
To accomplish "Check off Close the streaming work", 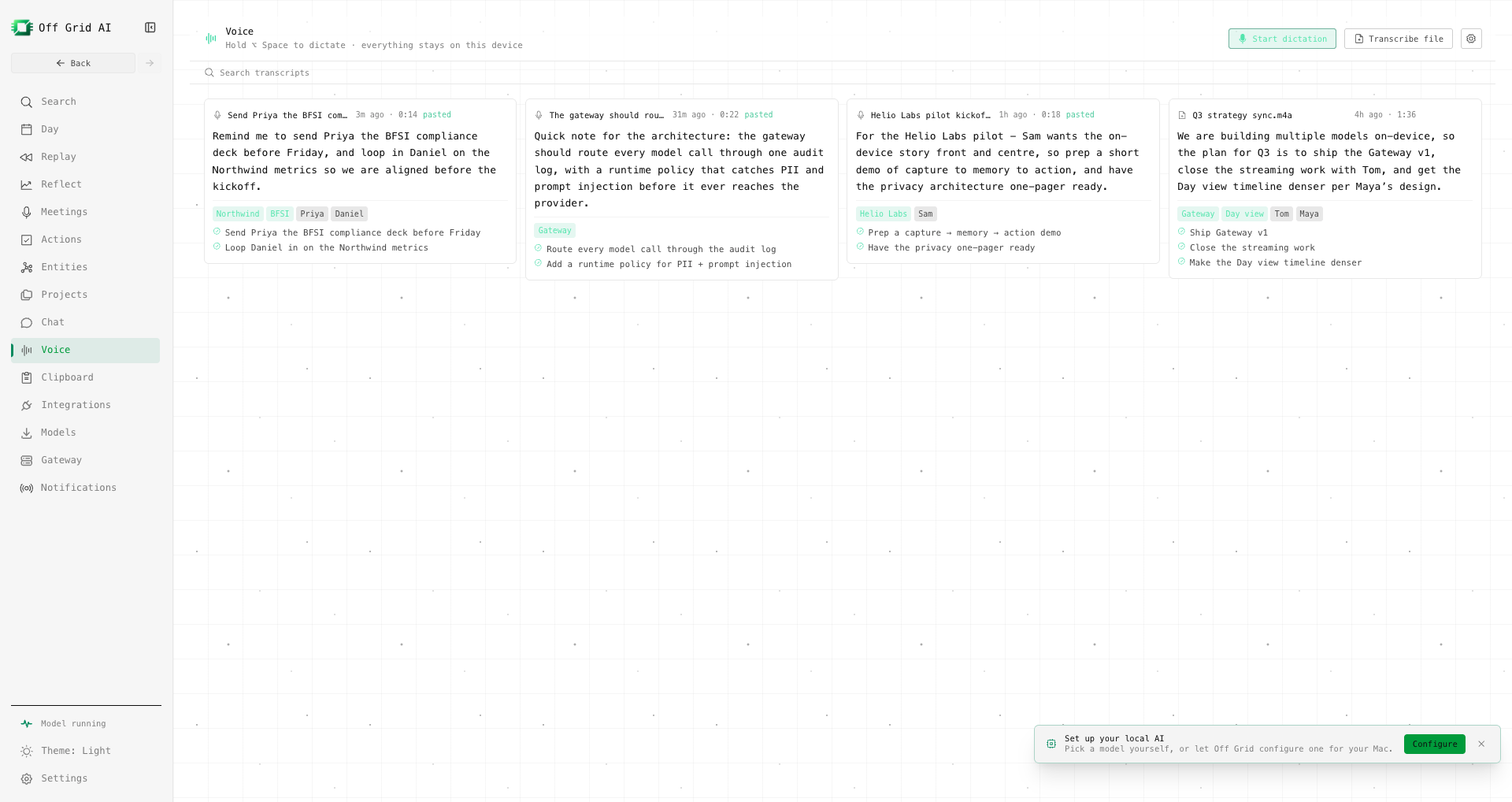I will click(x=1181, y=247).
